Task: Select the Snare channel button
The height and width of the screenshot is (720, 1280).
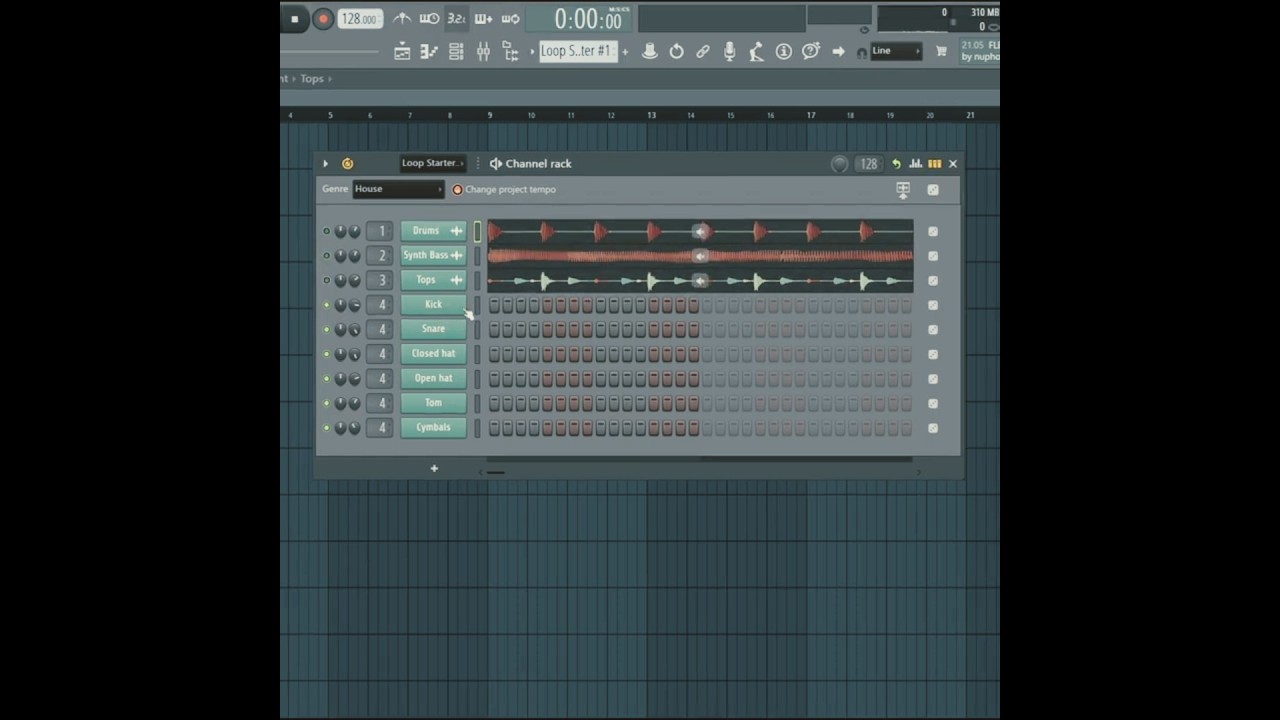Action: [433, 329]
